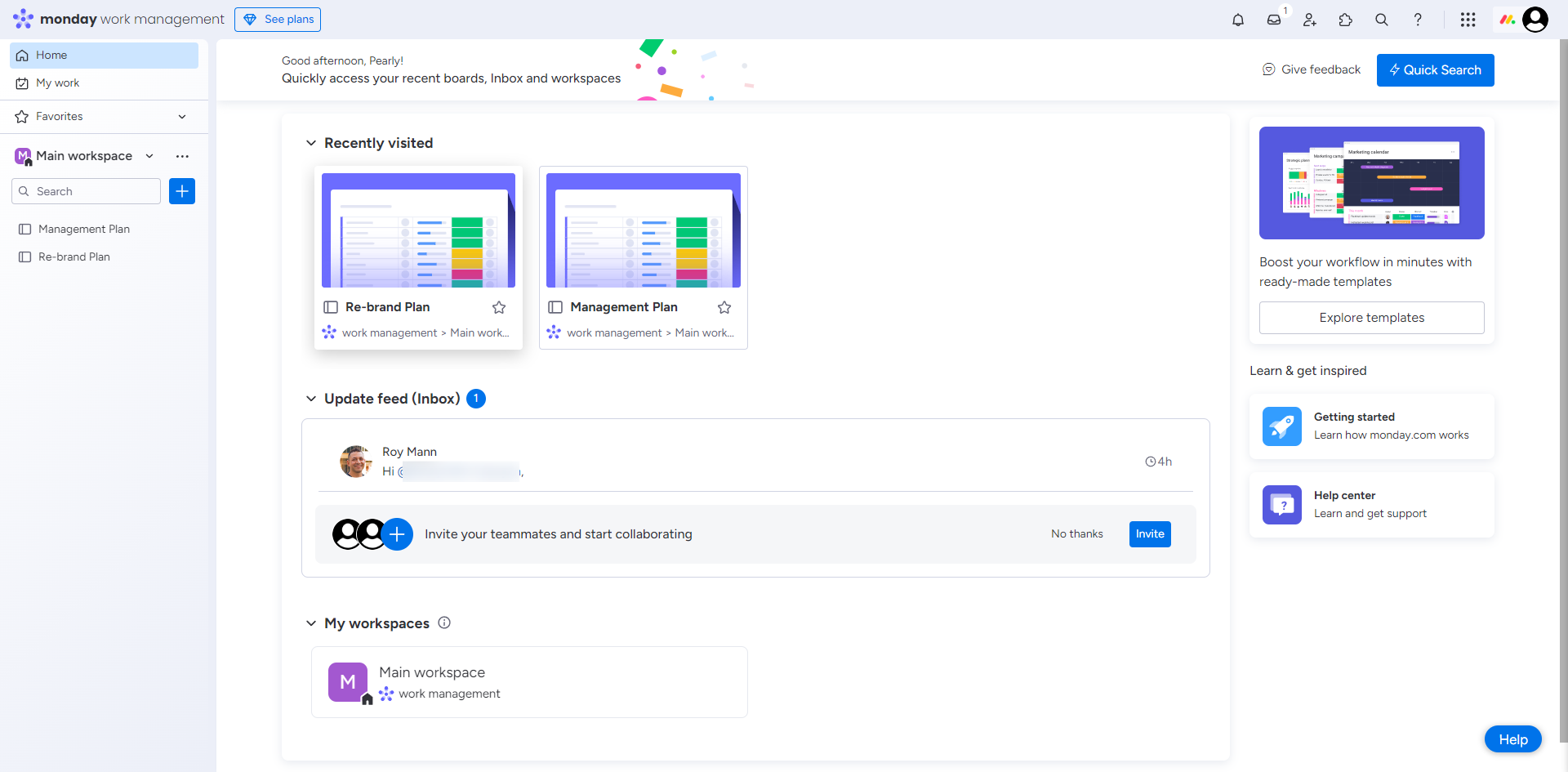1568x772 pixels.
Task: Click the page vertical scrollbar
Action: pyautogui.click(x=1563, y=392)
